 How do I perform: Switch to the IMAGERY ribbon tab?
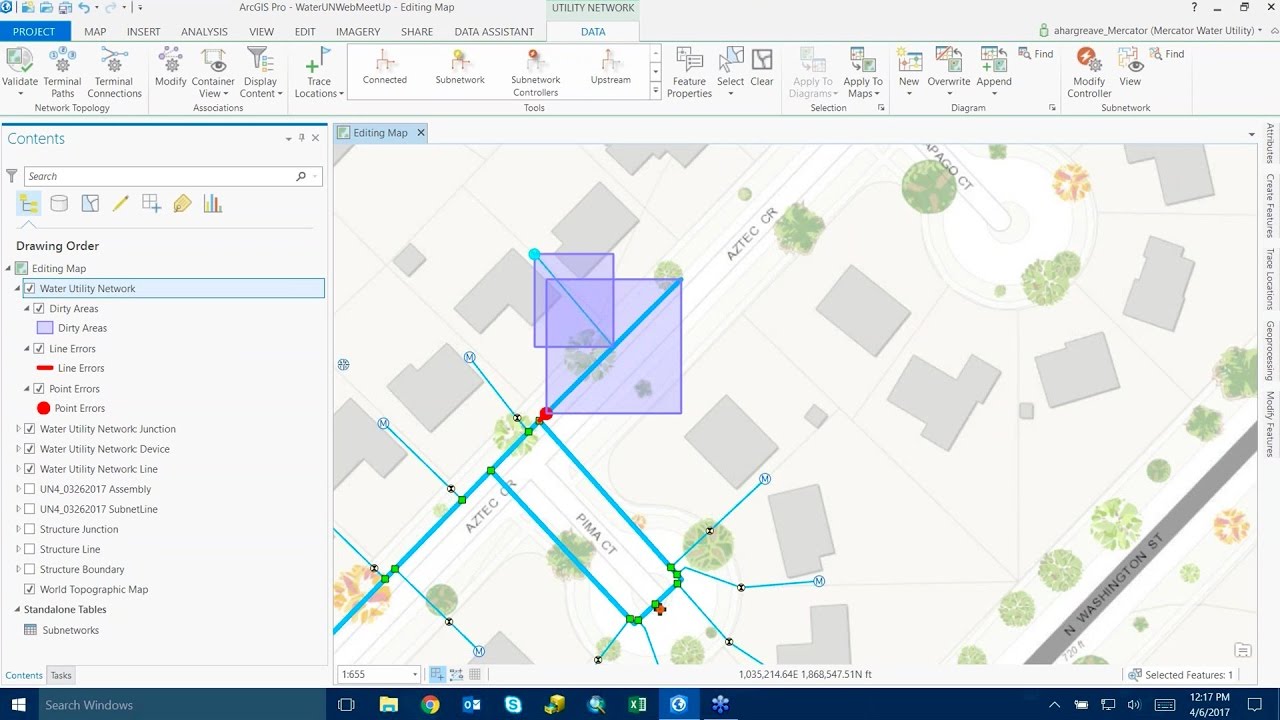click(x=358, y=31)
